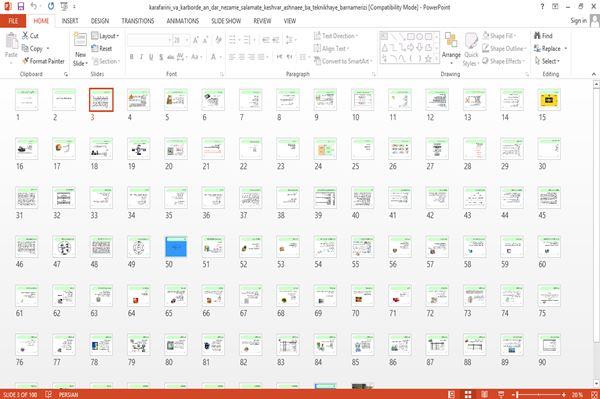Select slide 50 blue thumbnail
The width and height of the screenshot is (600, 399).
tap(176, 247)
